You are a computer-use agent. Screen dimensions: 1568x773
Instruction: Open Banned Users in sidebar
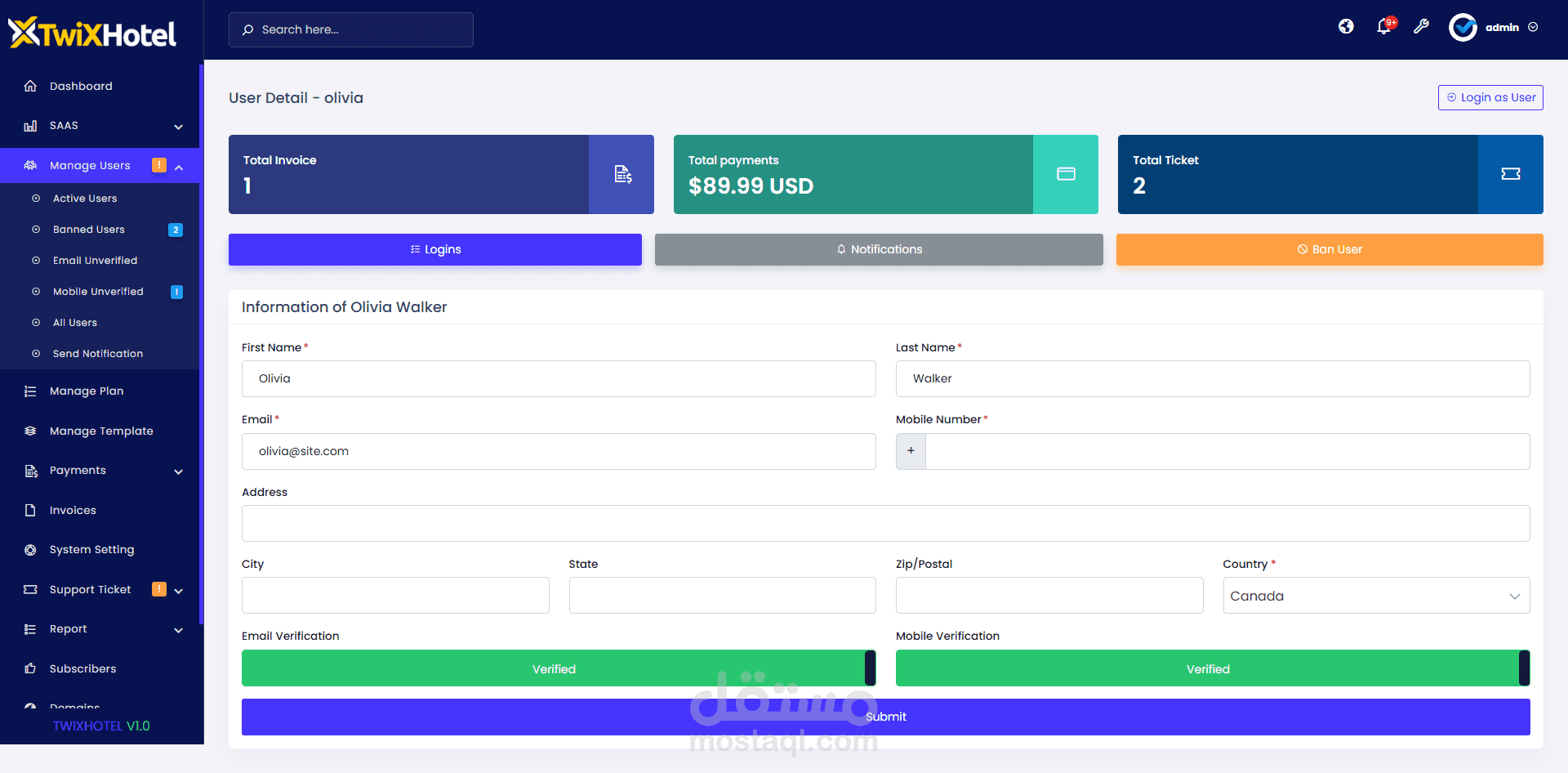tap(89, 230)
